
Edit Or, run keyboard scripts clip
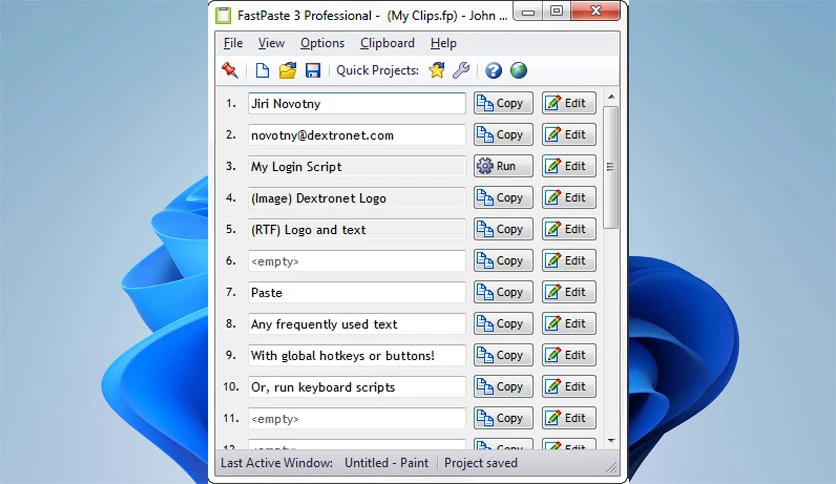pos(569,386)
